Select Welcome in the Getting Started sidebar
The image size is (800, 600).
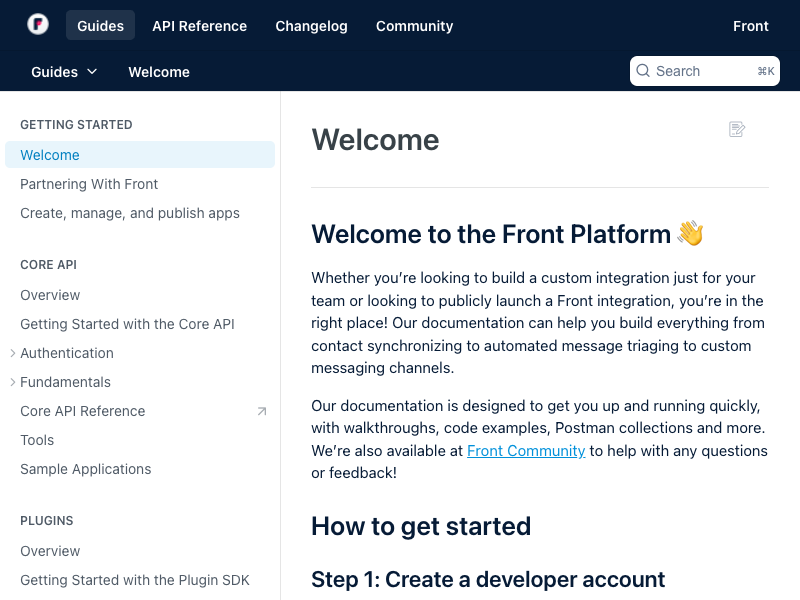coord(140,155)
